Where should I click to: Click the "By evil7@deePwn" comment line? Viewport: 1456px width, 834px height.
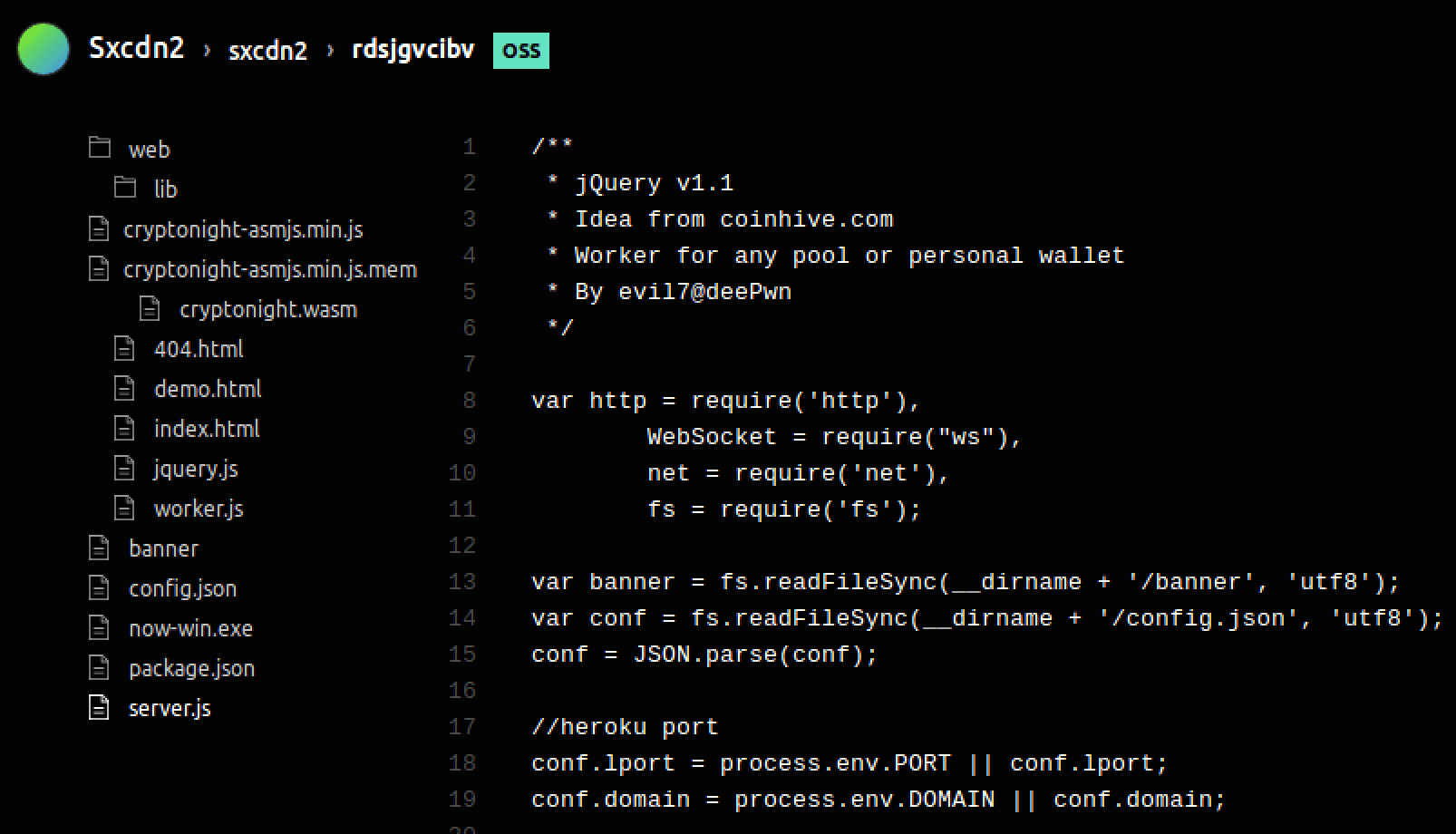click(669, 292)
